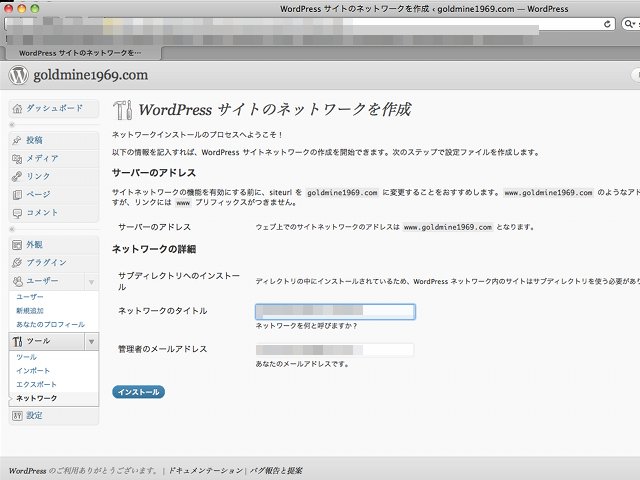Open あなたのプロフィール submenu link
Viewport: 640px width, 480px height.
point(50,324)
